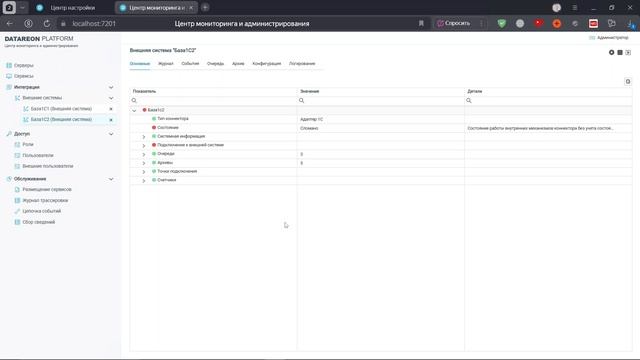Click the Роли item icon
This screenshot has height=360, width=640.
[17, 144]
